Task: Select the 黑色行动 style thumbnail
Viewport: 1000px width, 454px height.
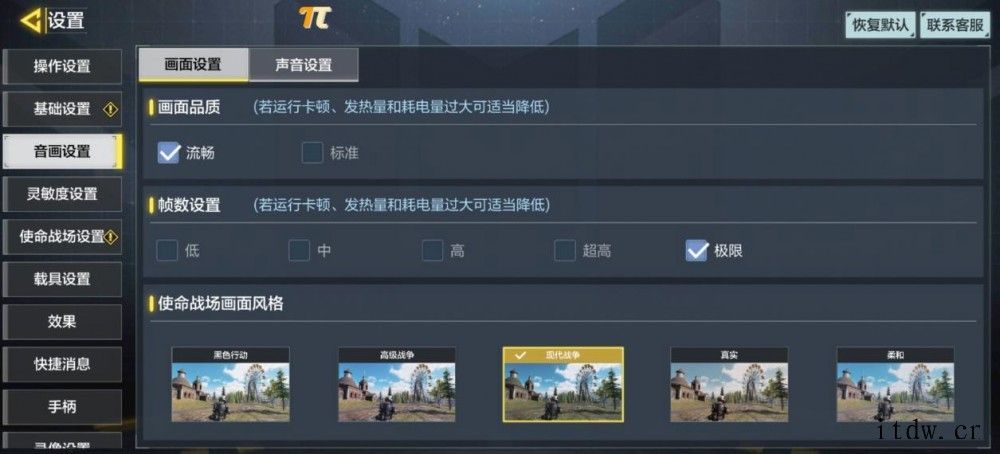Action: pos(230,384)
